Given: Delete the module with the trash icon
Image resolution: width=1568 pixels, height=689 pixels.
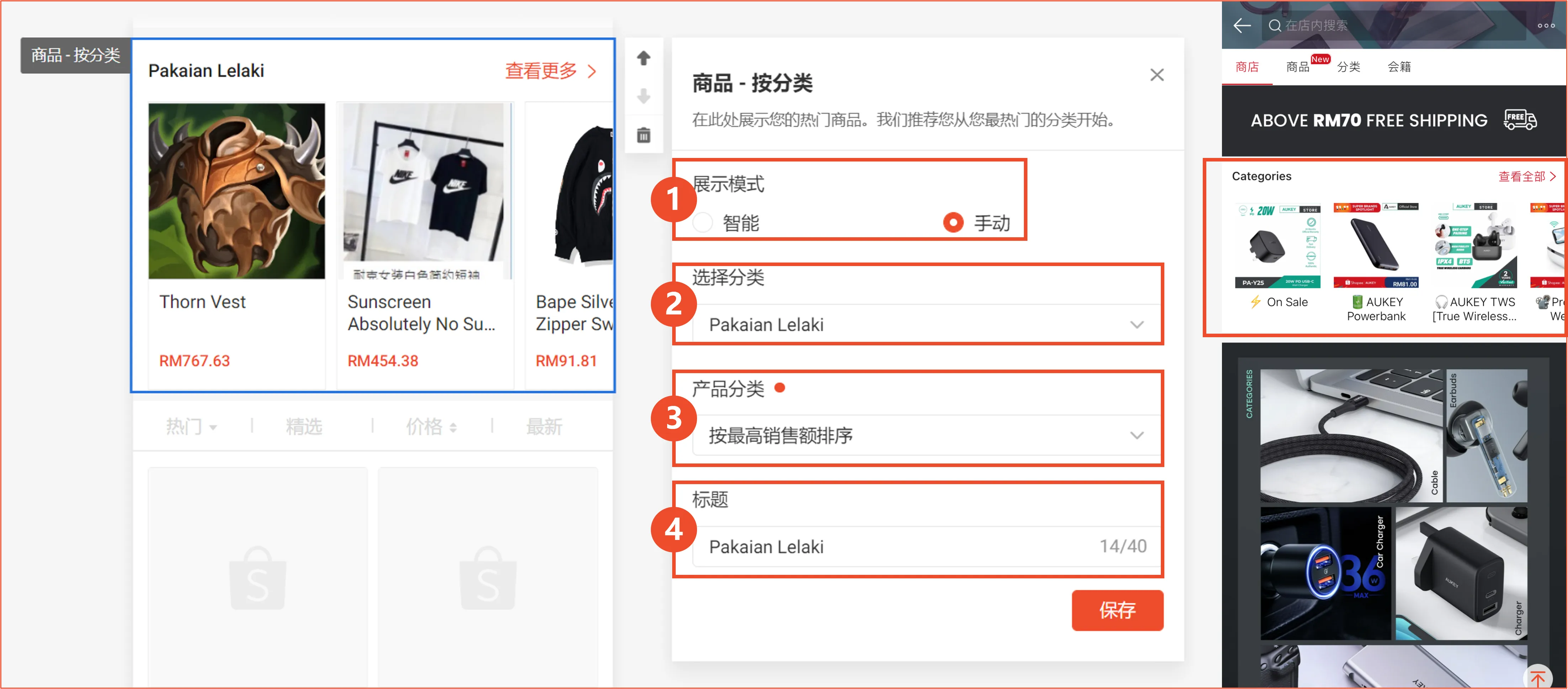Looking at the screenshot, I should pos(643,134).
